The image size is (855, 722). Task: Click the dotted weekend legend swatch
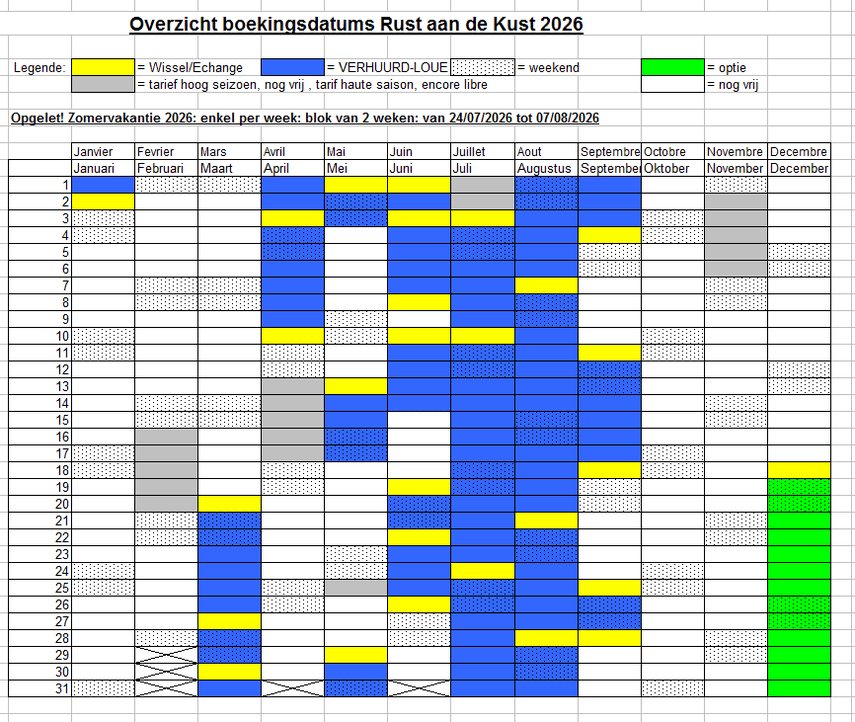(483, 67)
